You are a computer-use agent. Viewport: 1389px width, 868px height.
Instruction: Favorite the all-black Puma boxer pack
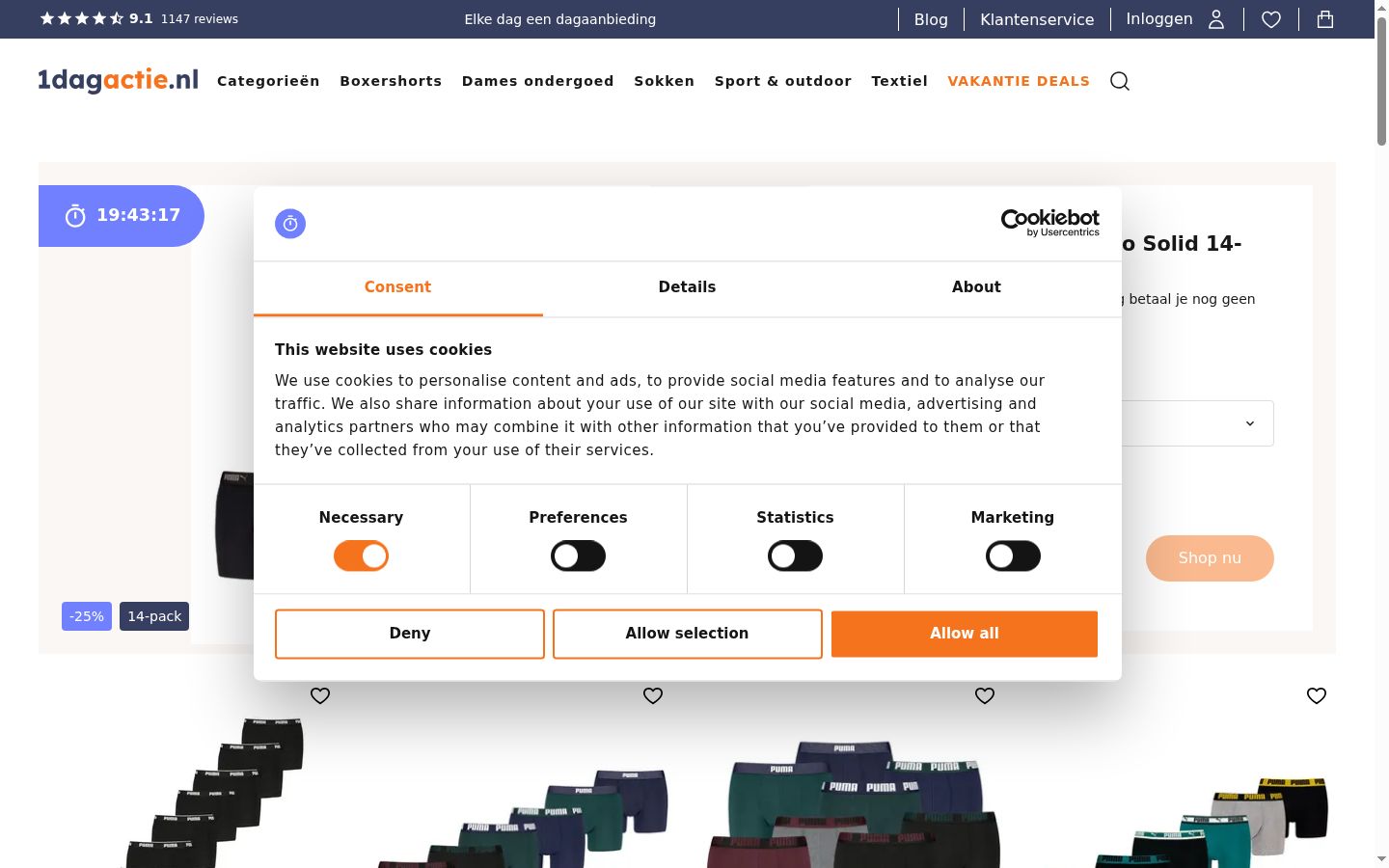click(x=320, y=695)
